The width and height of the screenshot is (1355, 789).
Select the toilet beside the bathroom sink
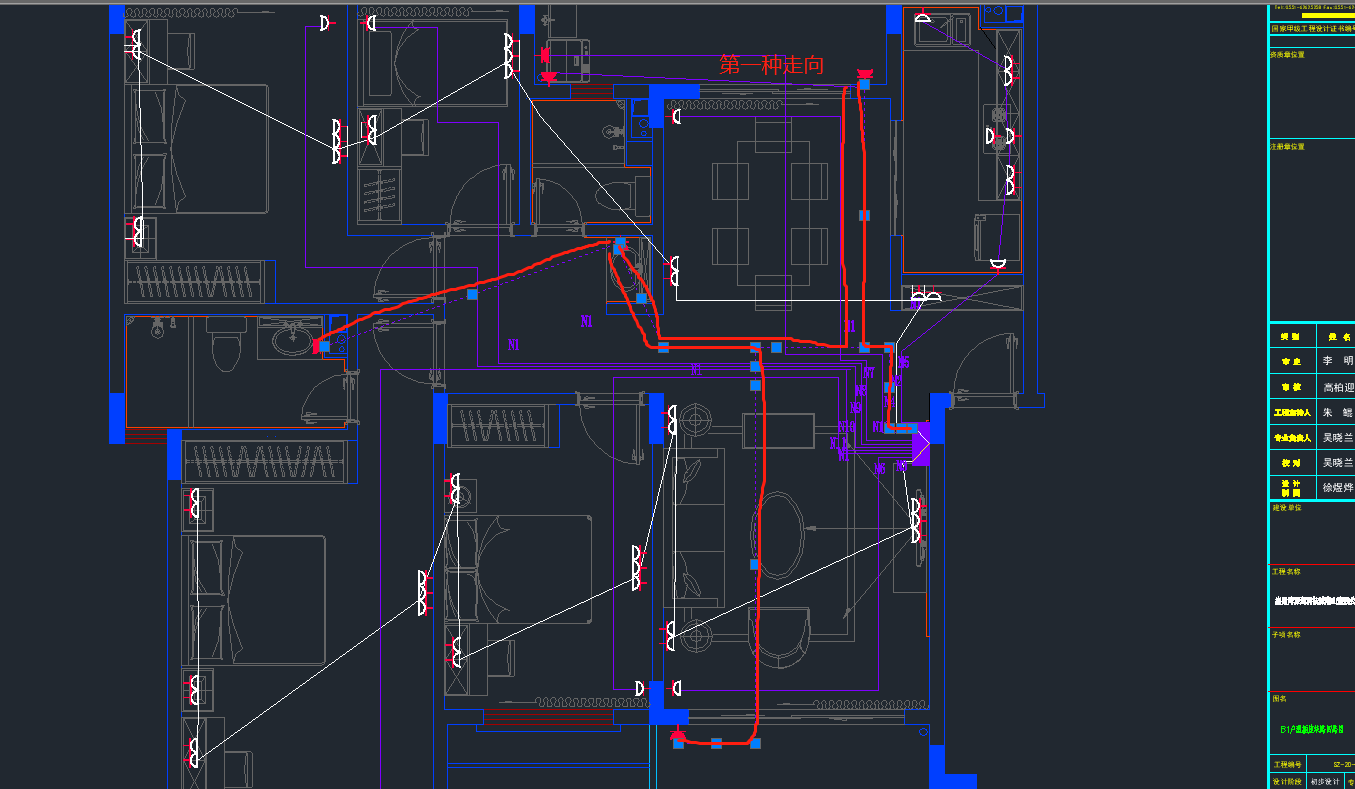click(x=227, y=343)
